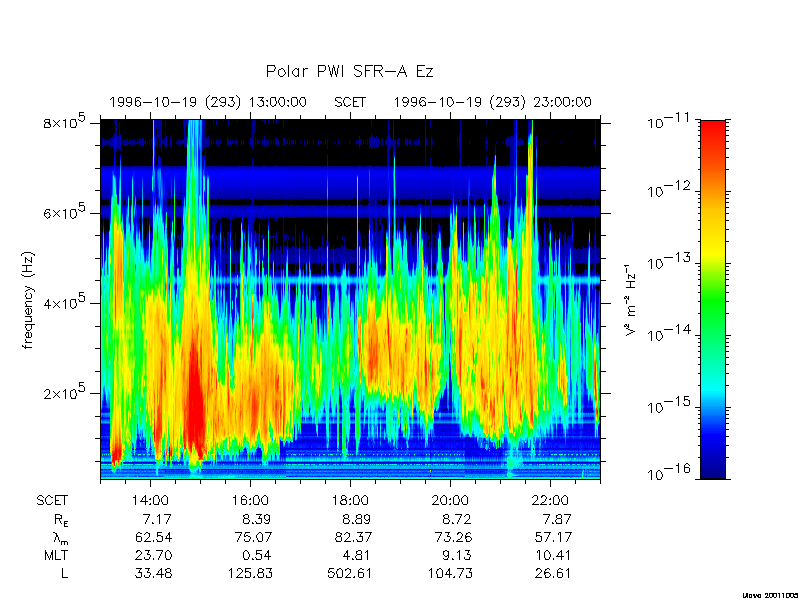Viewport: 800px width, 600px height.
Task: Select the 14:00 time axis tick label
Action: pyautogui.click(x=150, y=500)
